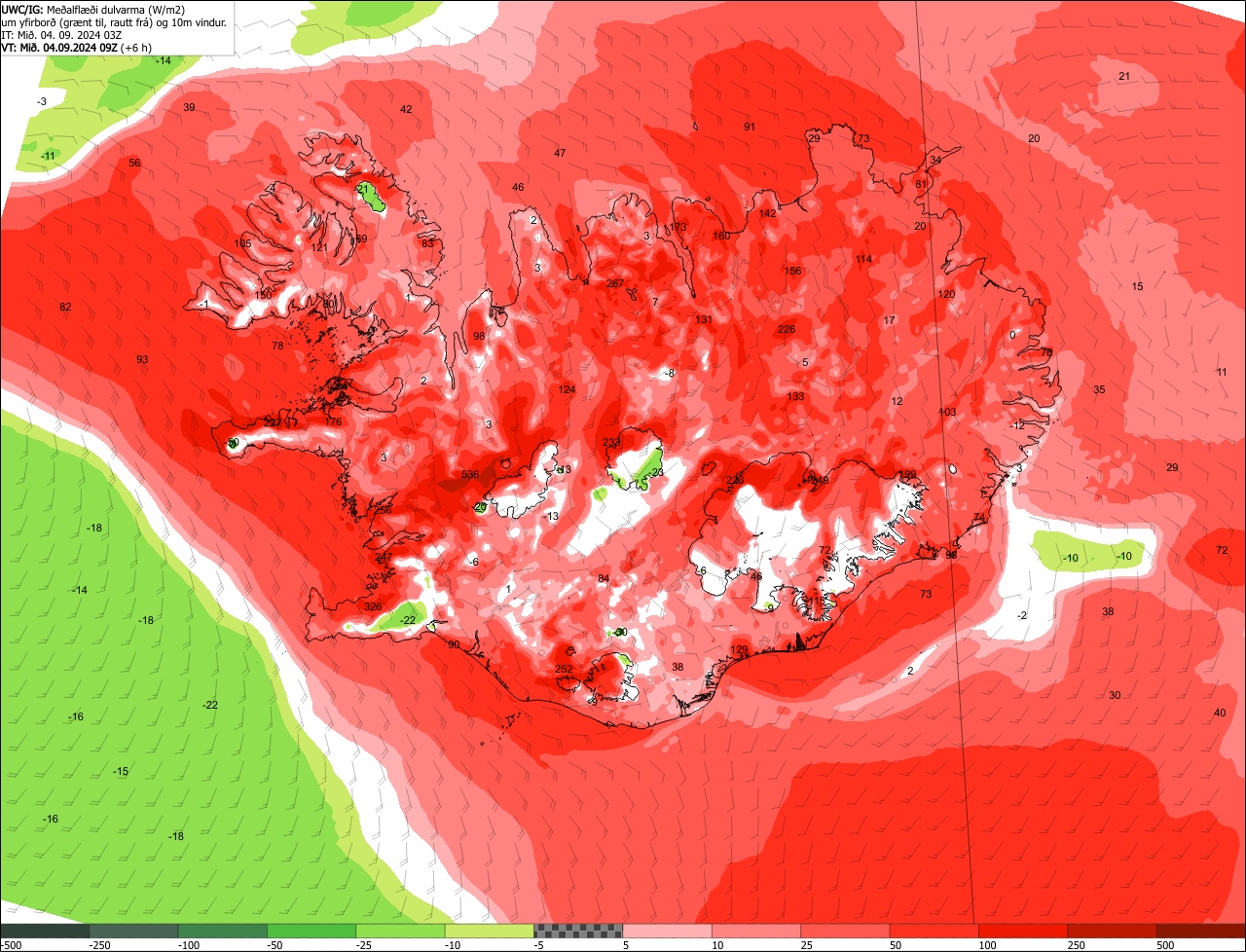
Task: Click the -13 map value
Action: pyautogui.click(x=552, y=516)
